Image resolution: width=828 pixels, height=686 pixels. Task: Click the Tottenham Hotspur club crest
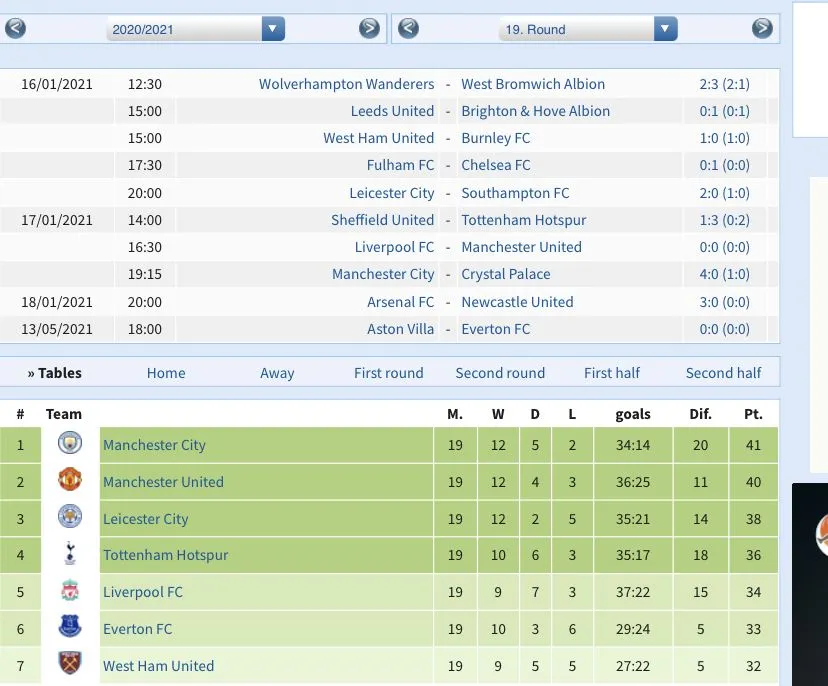tap(69, 555)
